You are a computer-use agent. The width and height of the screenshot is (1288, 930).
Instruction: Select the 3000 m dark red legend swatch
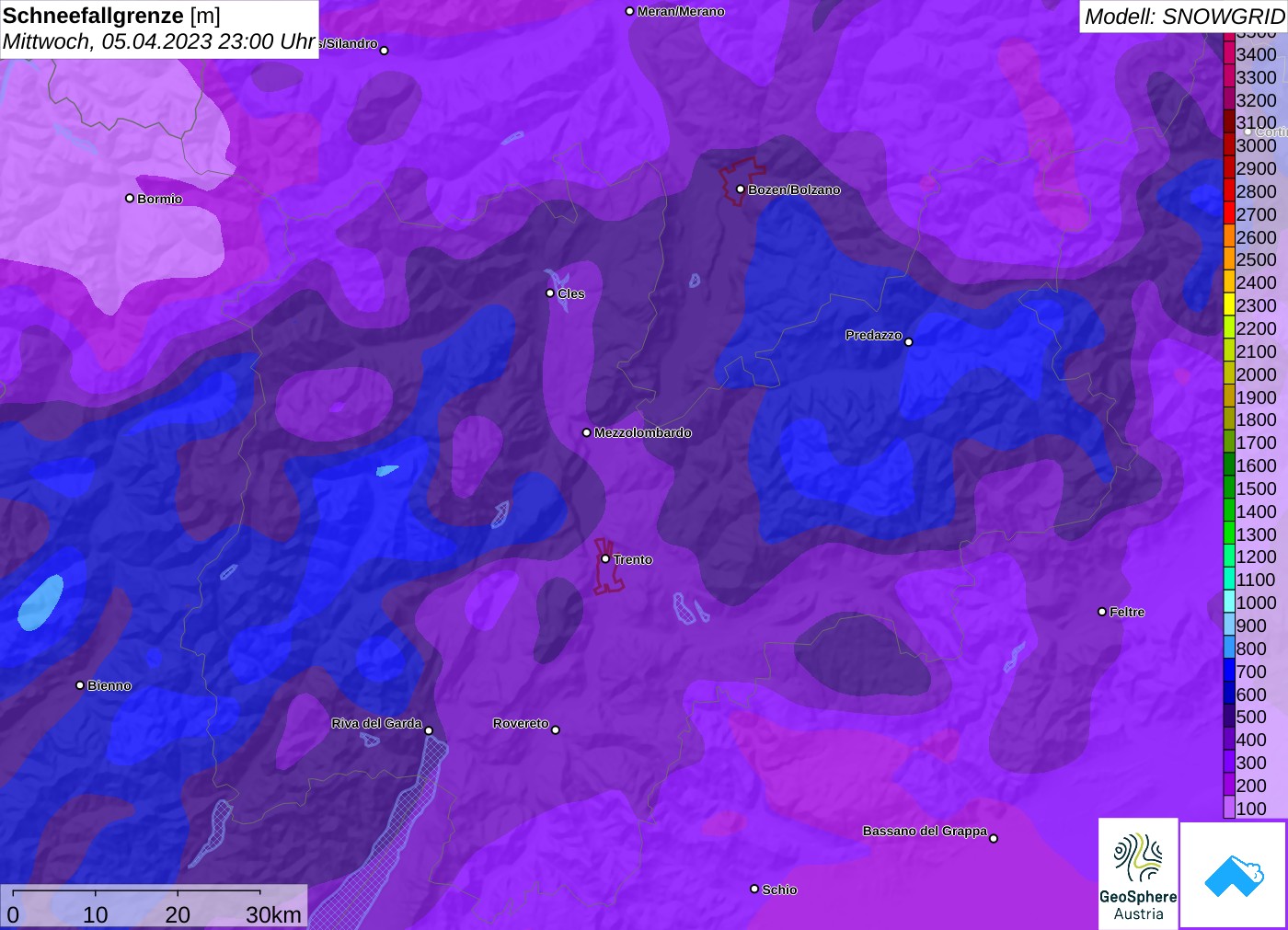click(1229, 145)
